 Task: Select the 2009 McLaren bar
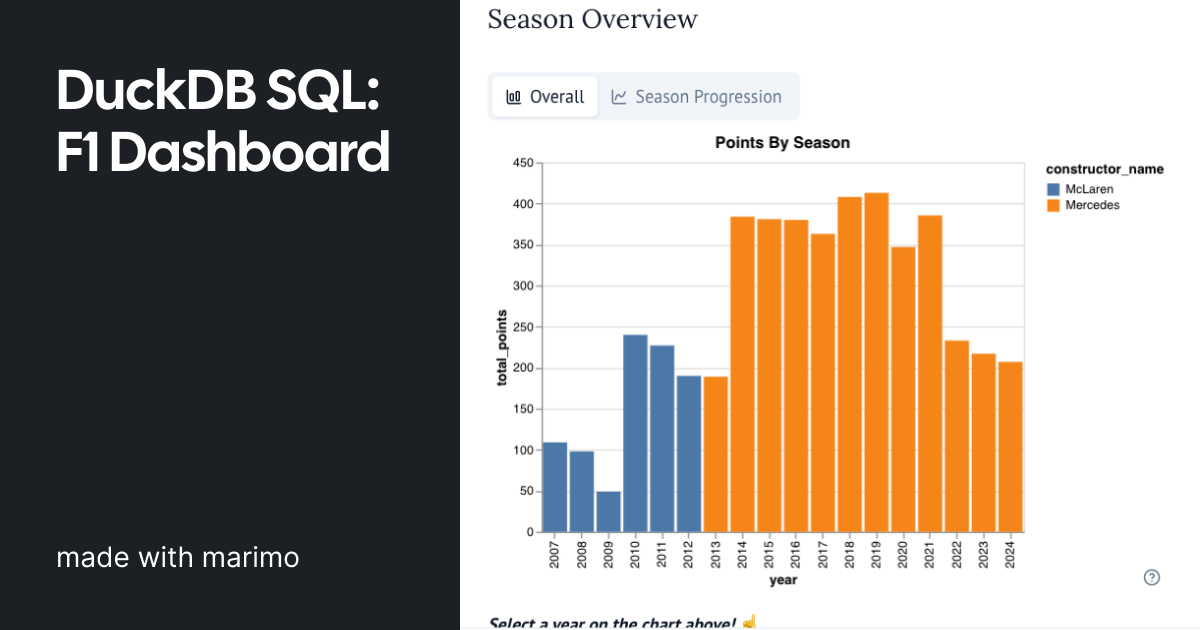click(609, 512)
